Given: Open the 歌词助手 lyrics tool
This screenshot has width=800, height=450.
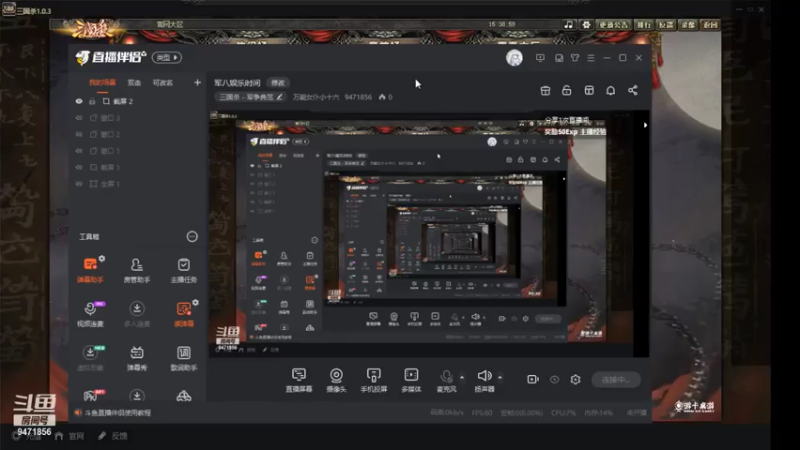Looking at the screenshot, I should pyautogui.click(x=184, y=358).
